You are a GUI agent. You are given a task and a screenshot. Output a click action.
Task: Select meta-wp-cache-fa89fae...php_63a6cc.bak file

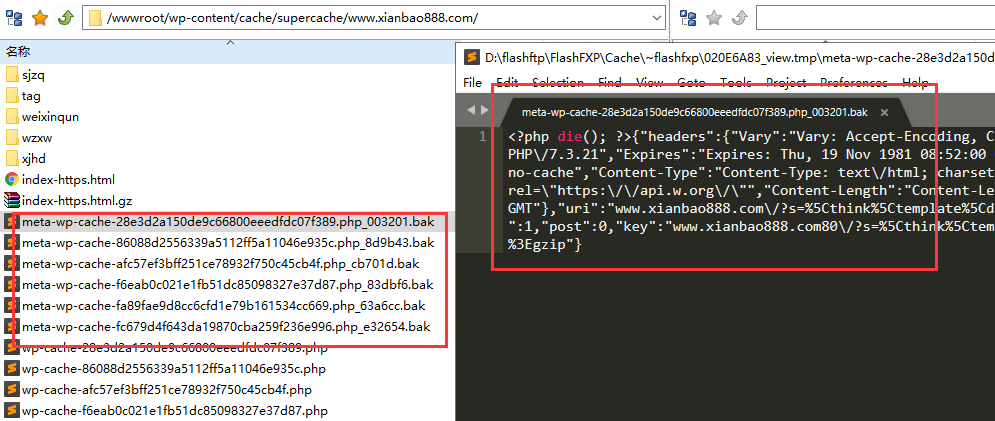pyautogui.click(x=223, y=306)
